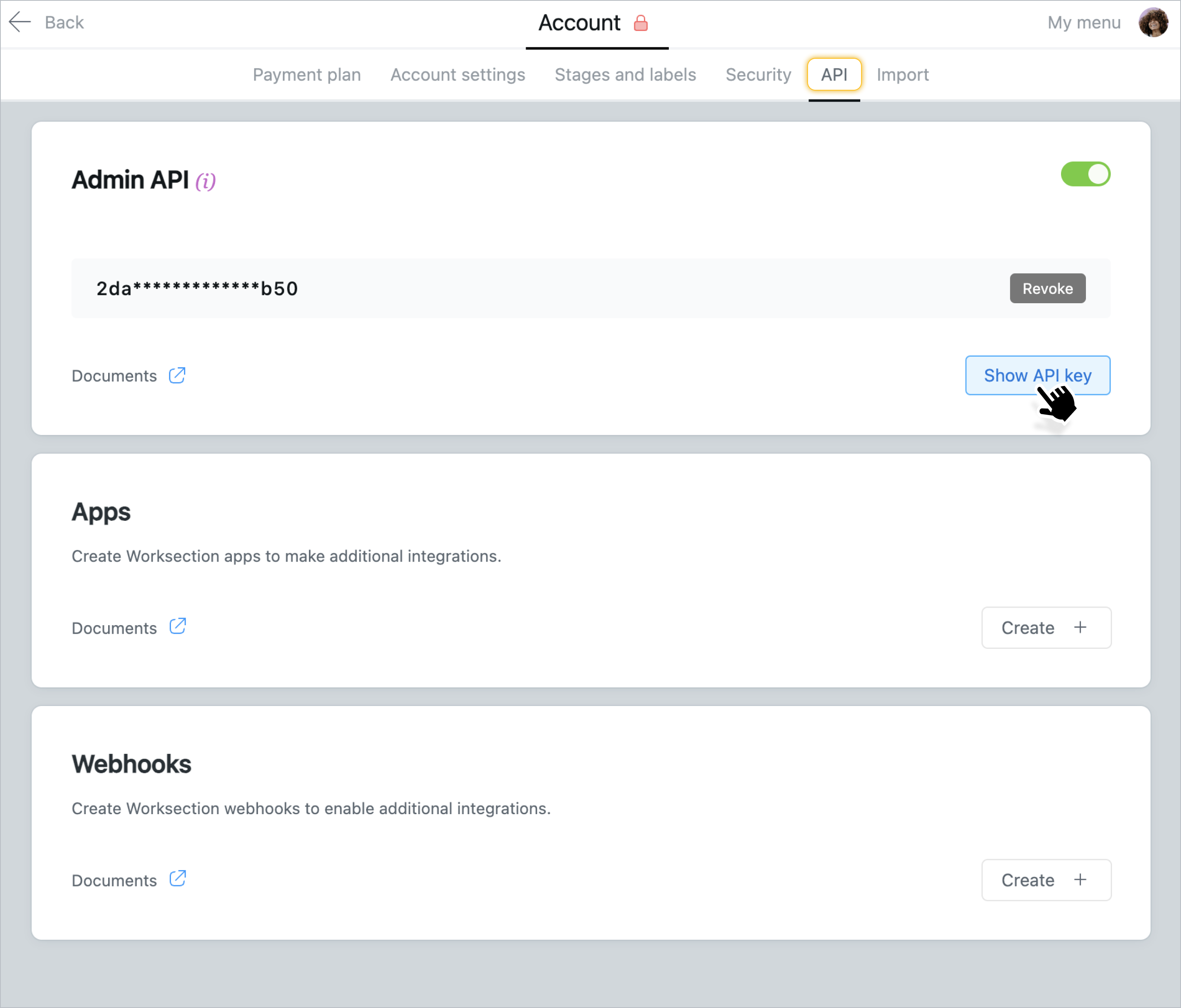Click the Show API key button

1037,375
